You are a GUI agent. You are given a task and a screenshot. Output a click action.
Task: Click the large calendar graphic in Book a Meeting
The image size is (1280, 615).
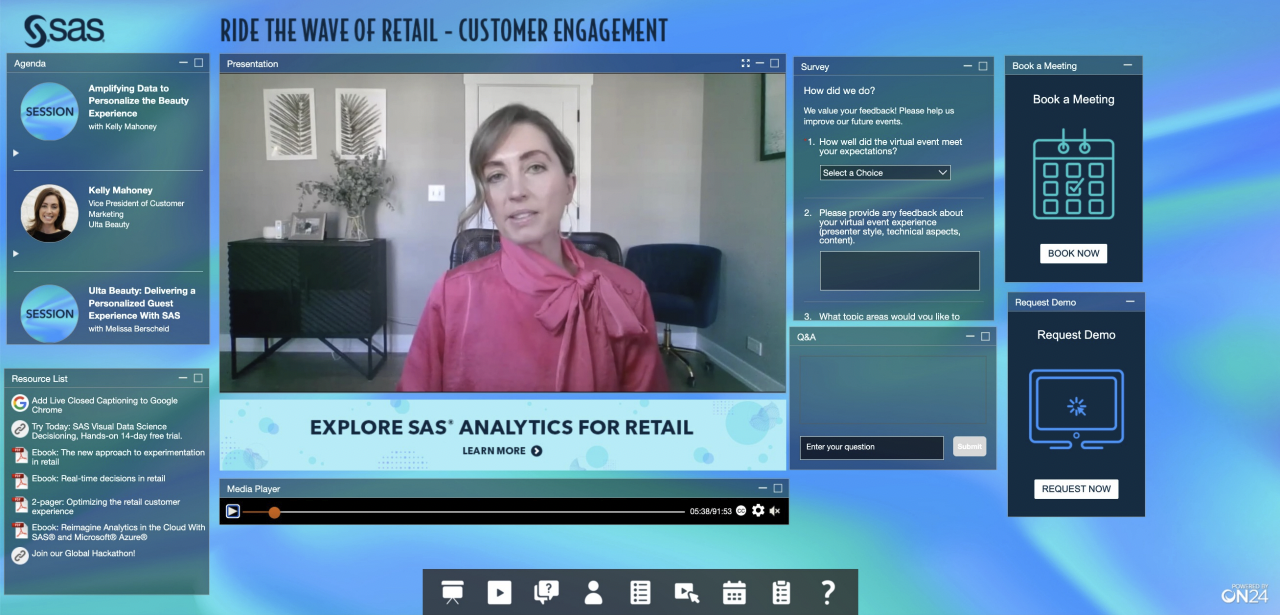1073,173
